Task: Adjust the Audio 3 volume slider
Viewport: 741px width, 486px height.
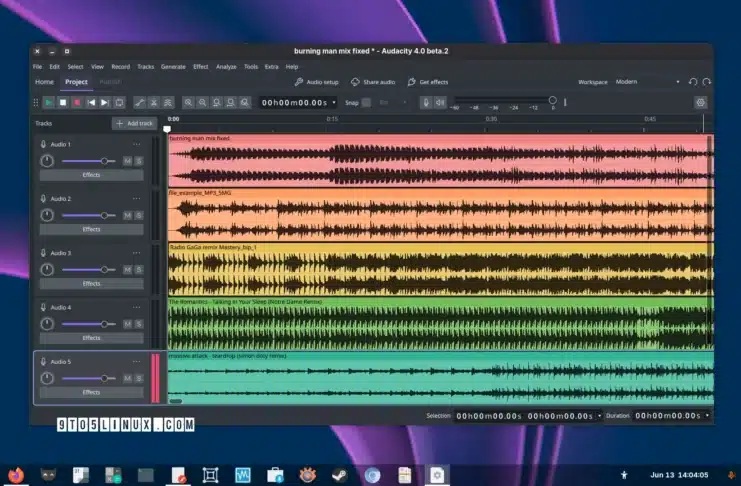Action: (x=88, y=270)
